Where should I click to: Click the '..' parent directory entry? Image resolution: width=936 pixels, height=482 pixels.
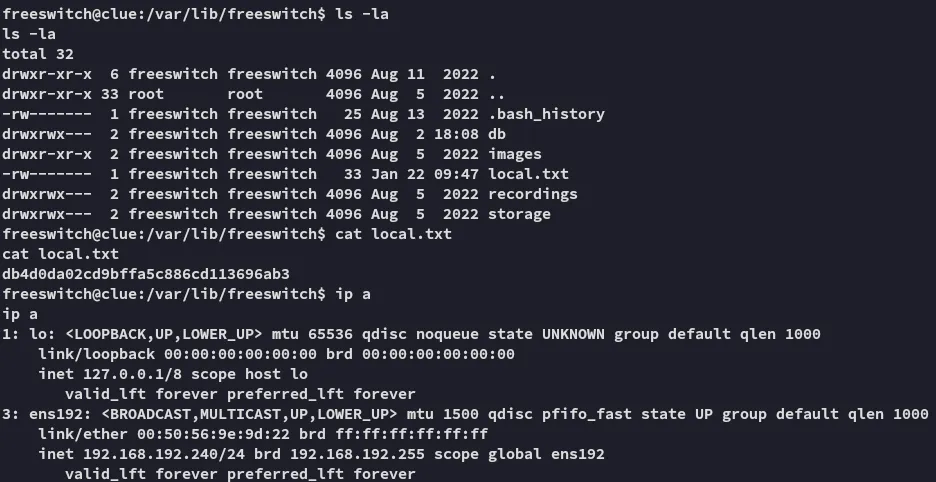coord(492,94)
